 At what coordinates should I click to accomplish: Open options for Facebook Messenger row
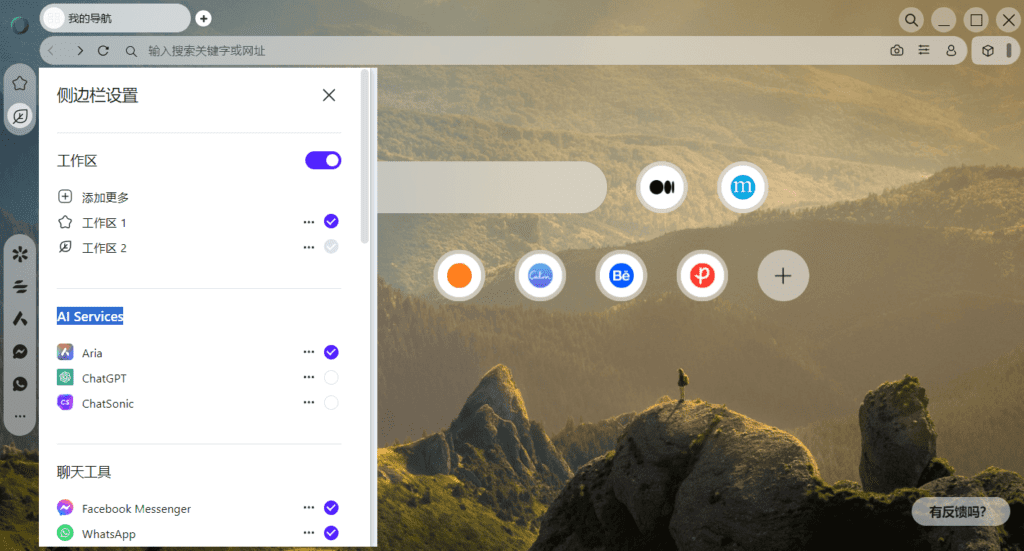coord(309,507)
